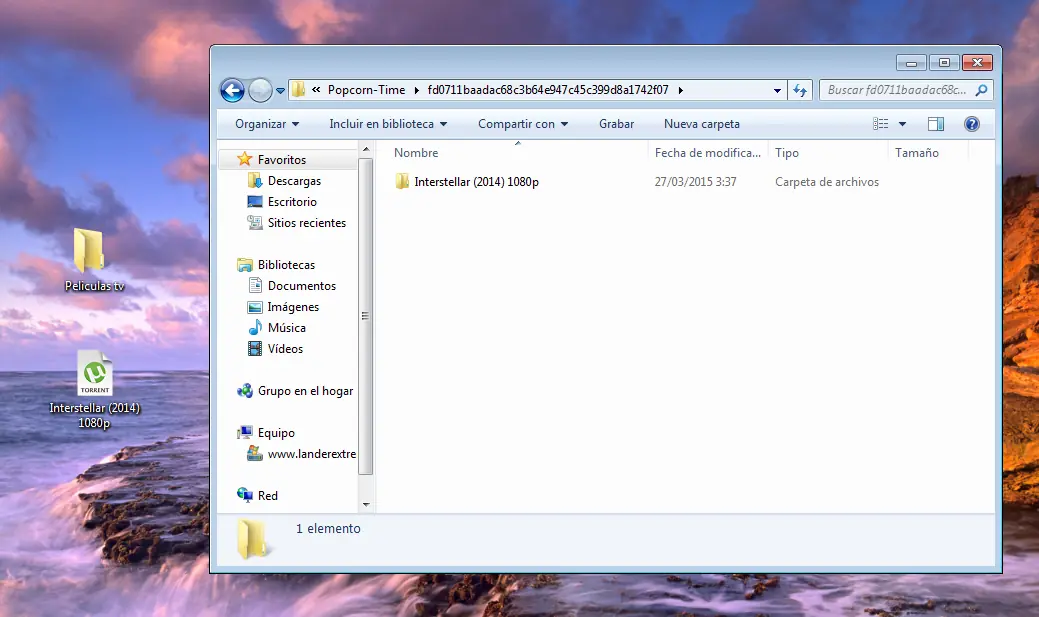Click the Grupo en el hogar icon
The image size is (1039, 617).
click(245, 391)
